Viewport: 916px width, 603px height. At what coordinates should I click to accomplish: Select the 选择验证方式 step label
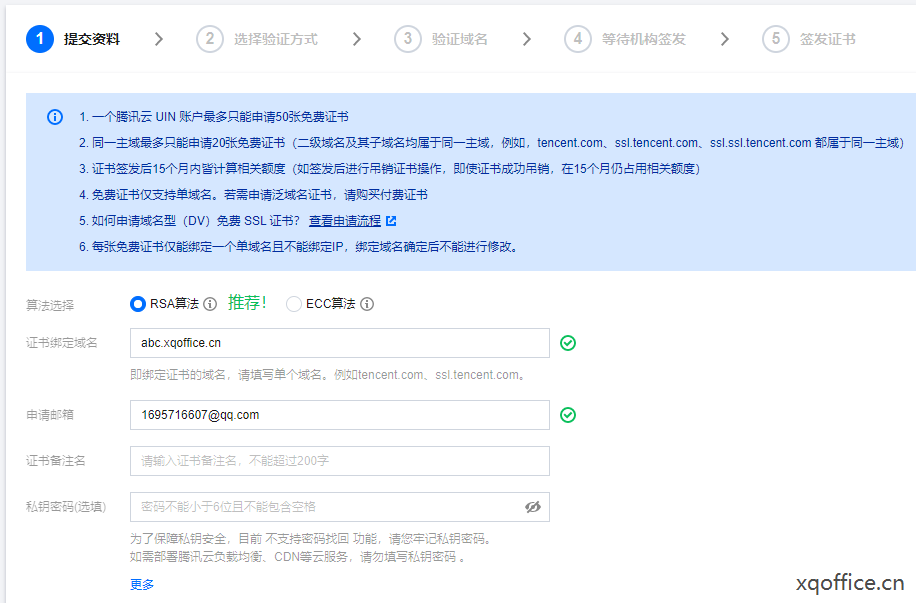coord(276,39)
